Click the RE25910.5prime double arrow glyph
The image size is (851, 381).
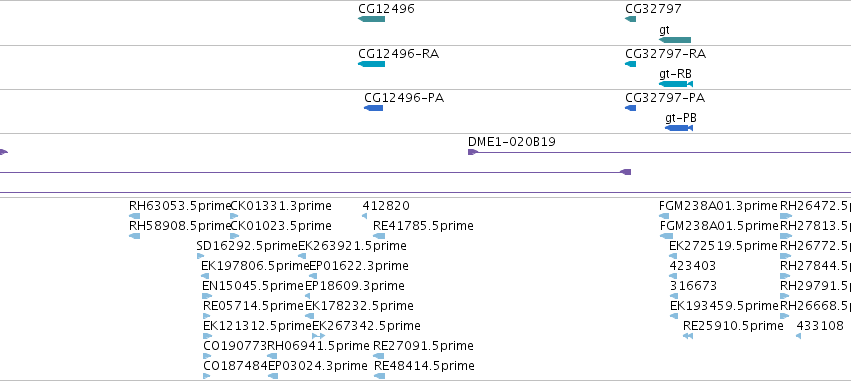[688, 336]
